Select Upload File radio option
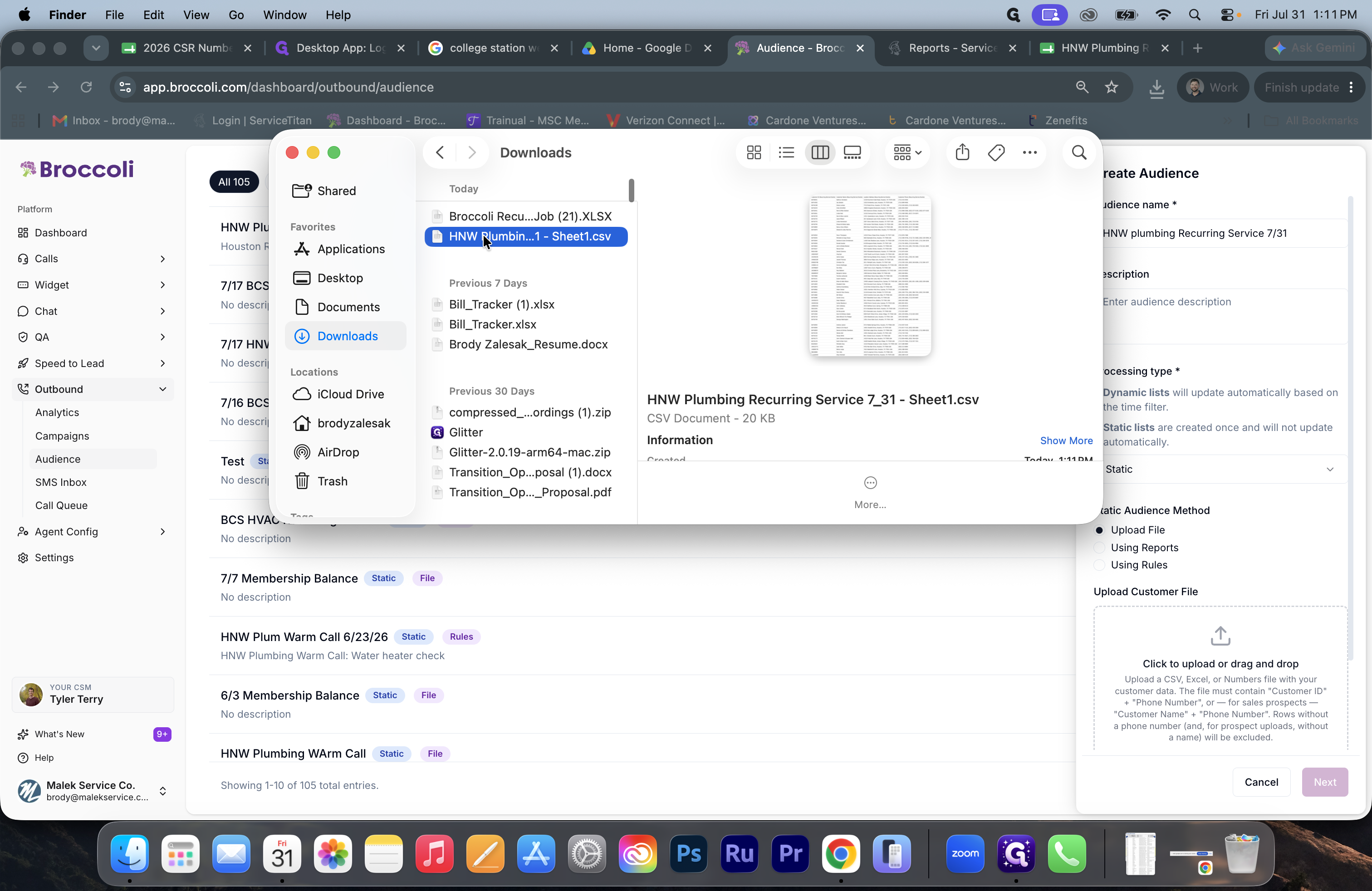Image resolution: width=1372 pixels, height=891 pixels. [x=1099, y=530]
